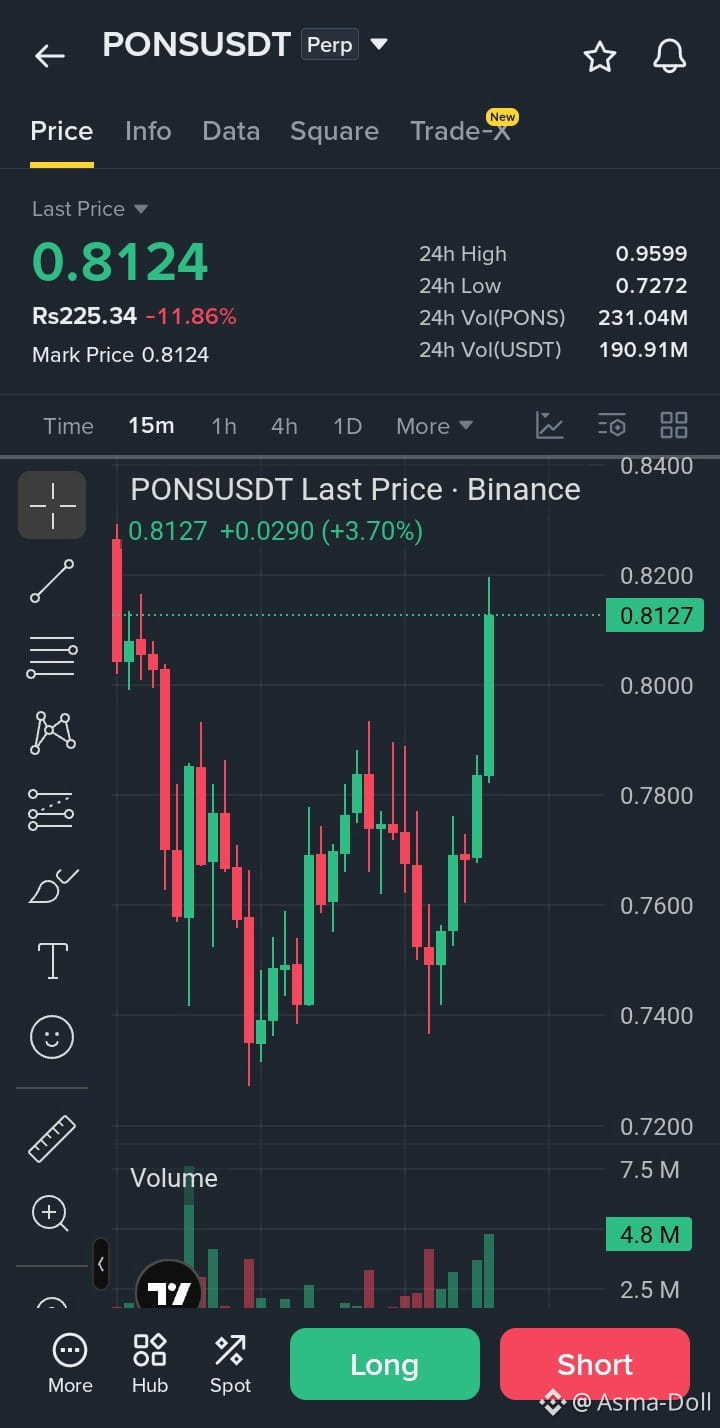The height and width of the screenshot is (1428, 720).
Task: Open the Fibonacci retracement tool
Action: (x=52, y=657)
